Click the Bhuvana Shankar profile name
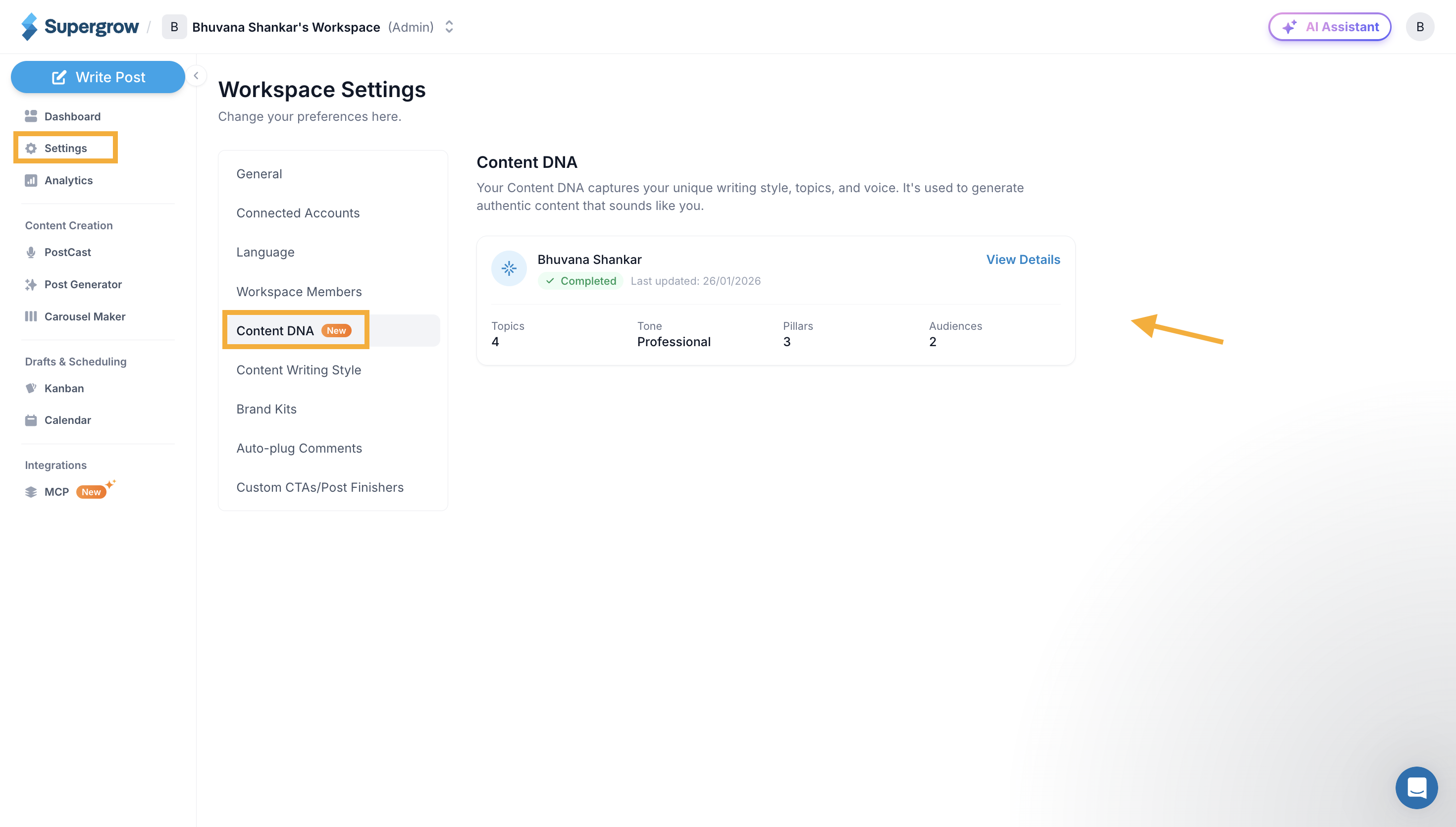The image size is (1456, 827). pos(589,259)
